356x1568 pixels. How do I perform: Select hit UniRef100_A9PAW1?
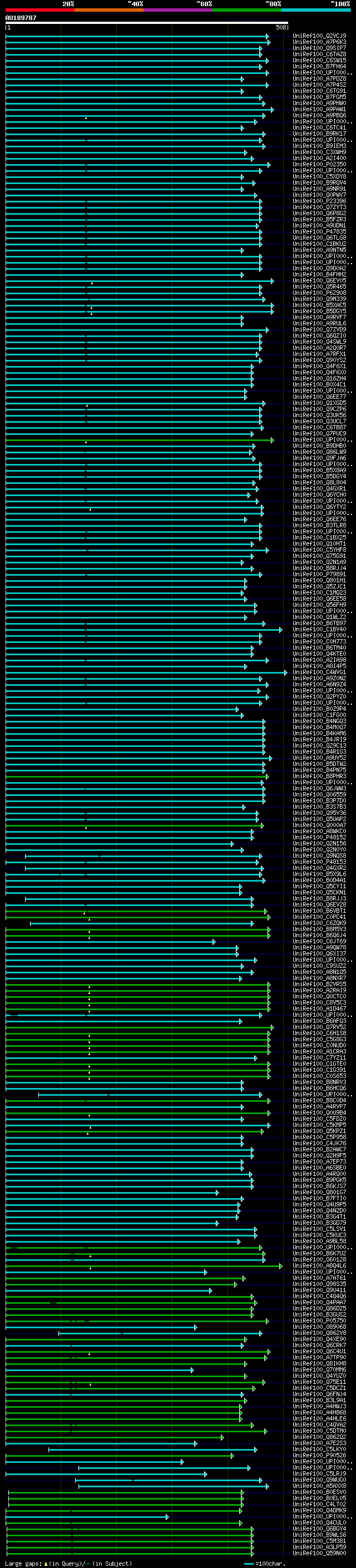(319, 109)
